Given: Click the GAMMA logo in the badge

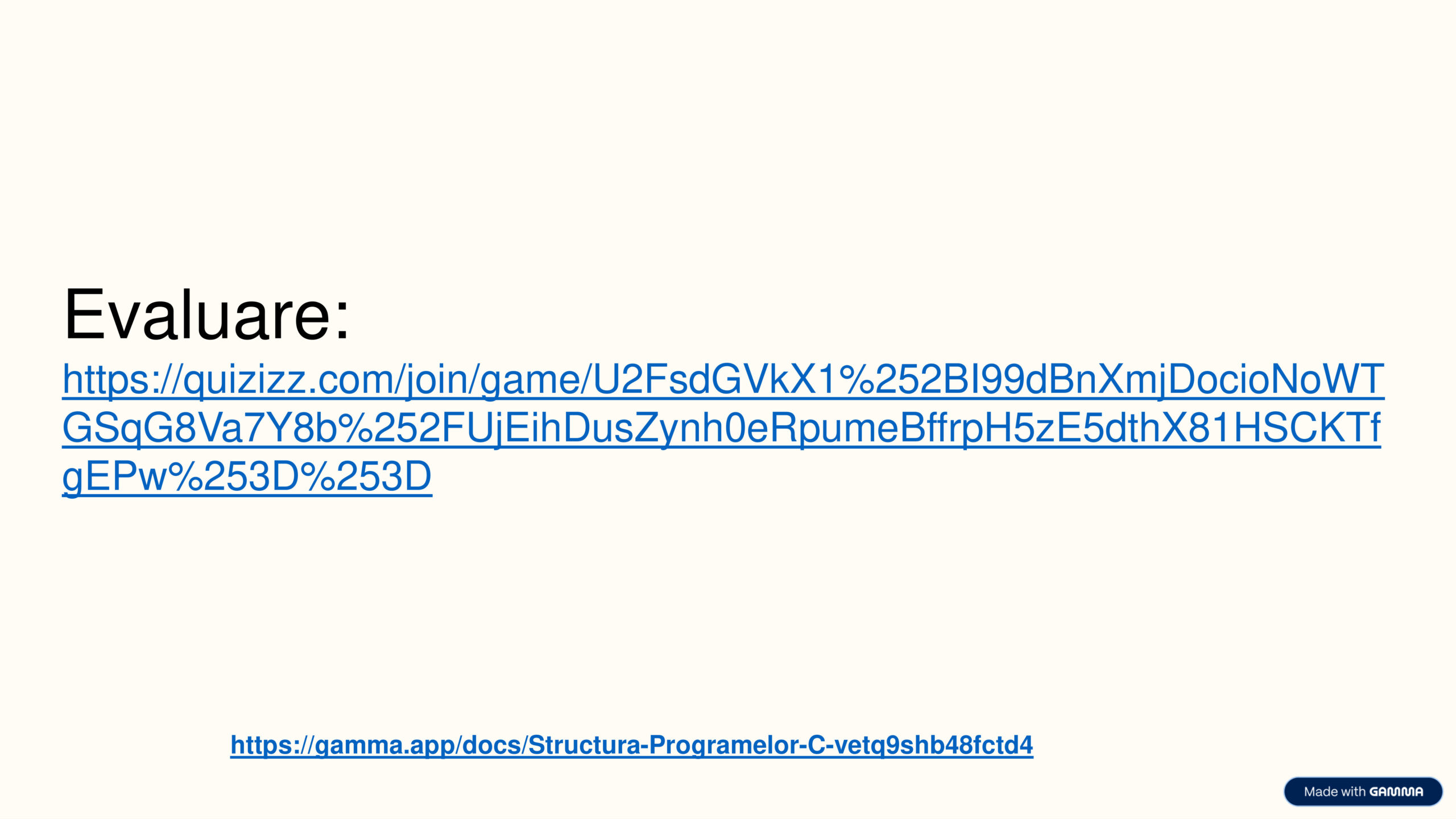Looking at the screenshot, I should point(1396,792).
